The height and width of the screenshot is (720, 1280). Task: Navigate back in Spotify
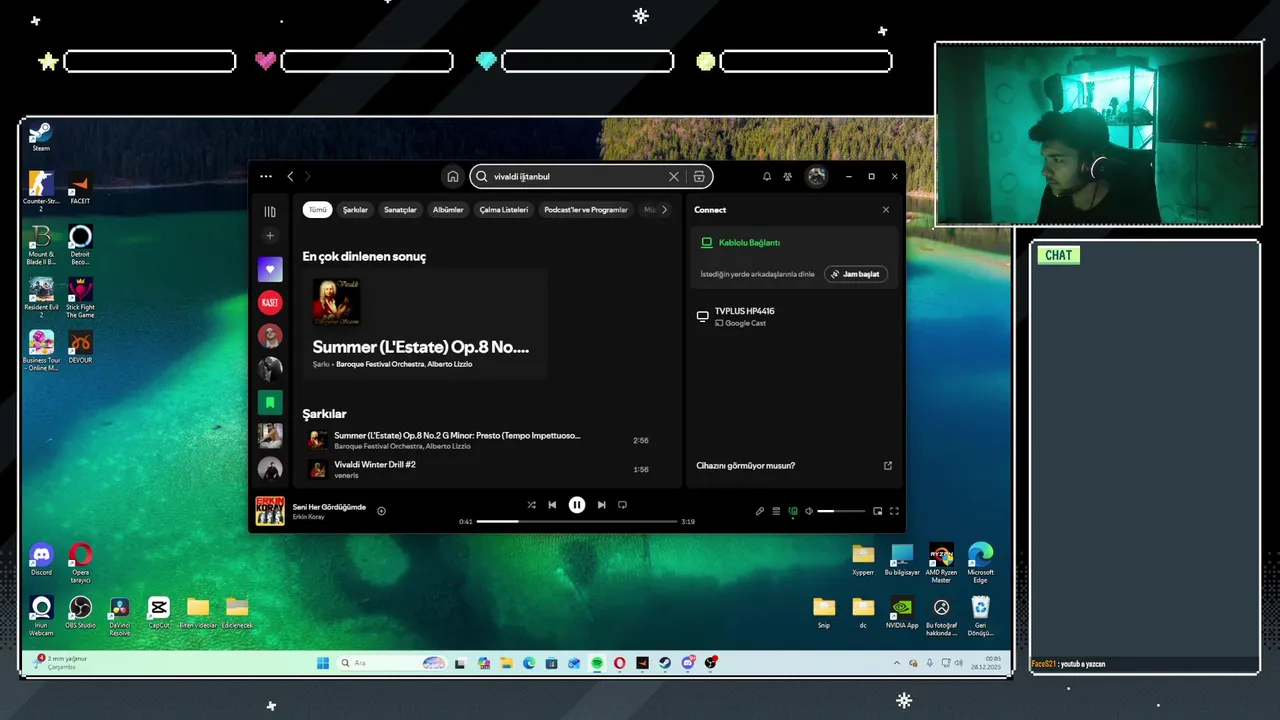(291, 176)
